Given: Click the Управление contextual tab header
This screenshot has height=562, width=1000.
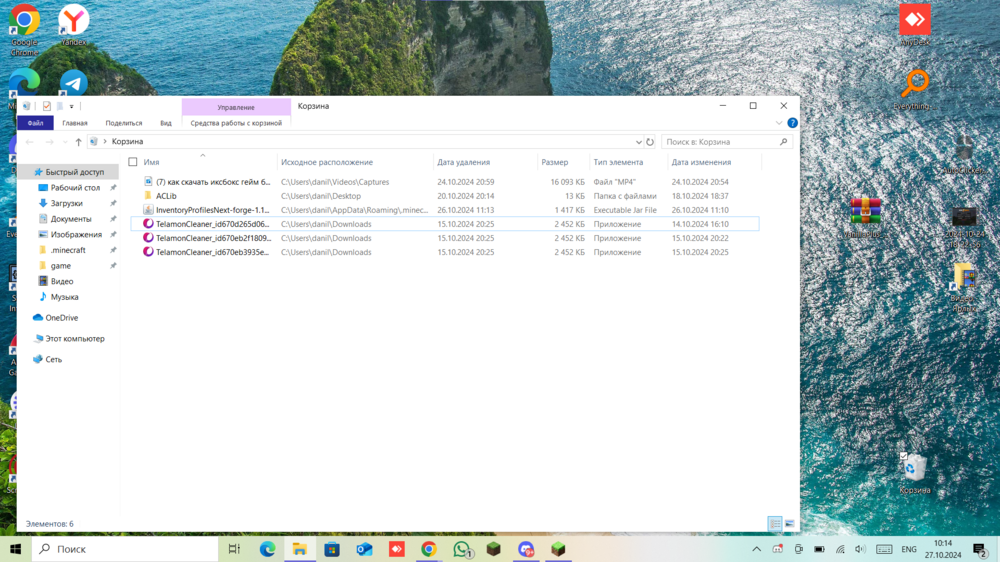Looking at the screenshot, I should pyautogui.click(x=236, y=107).
